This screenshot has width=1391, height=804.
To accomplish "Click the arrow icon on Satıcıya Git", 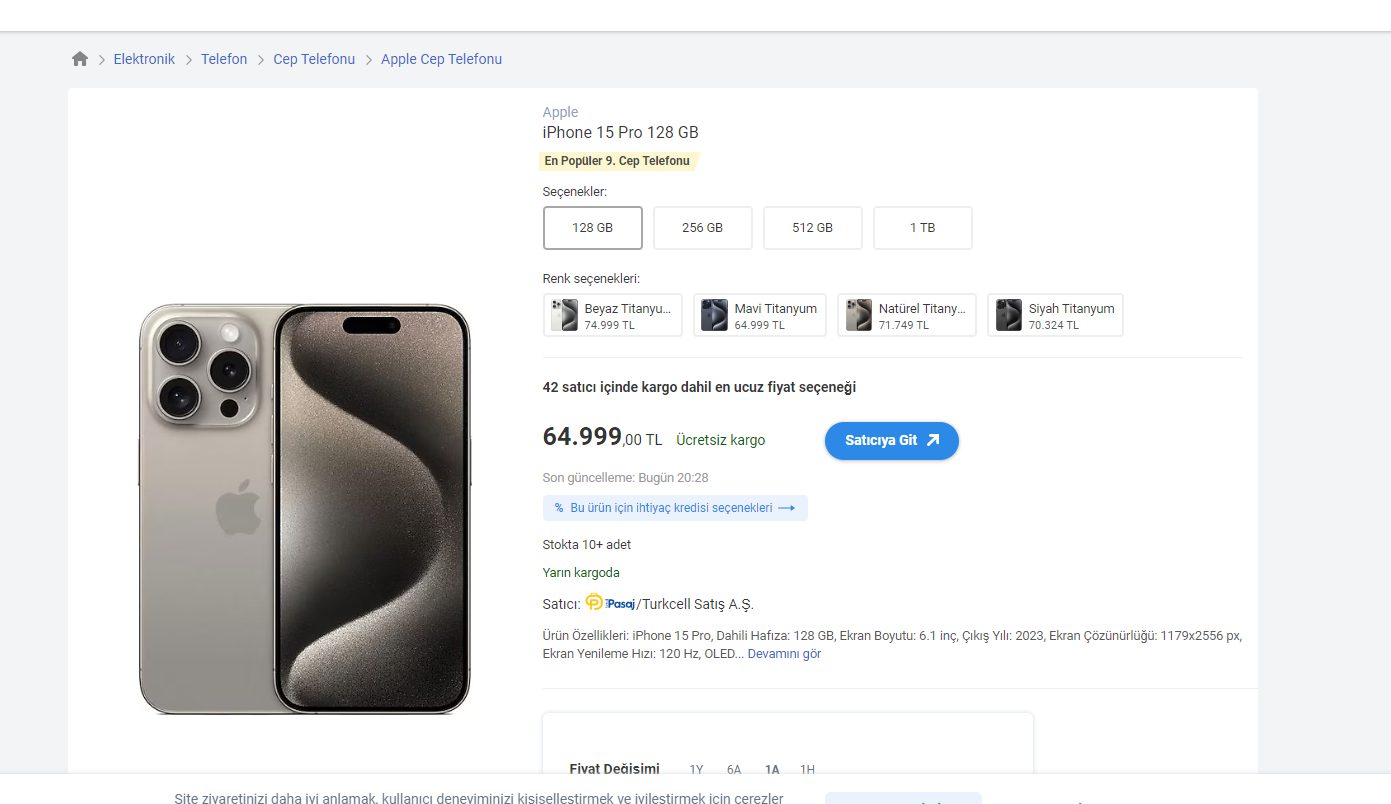I will click(933, 440).
